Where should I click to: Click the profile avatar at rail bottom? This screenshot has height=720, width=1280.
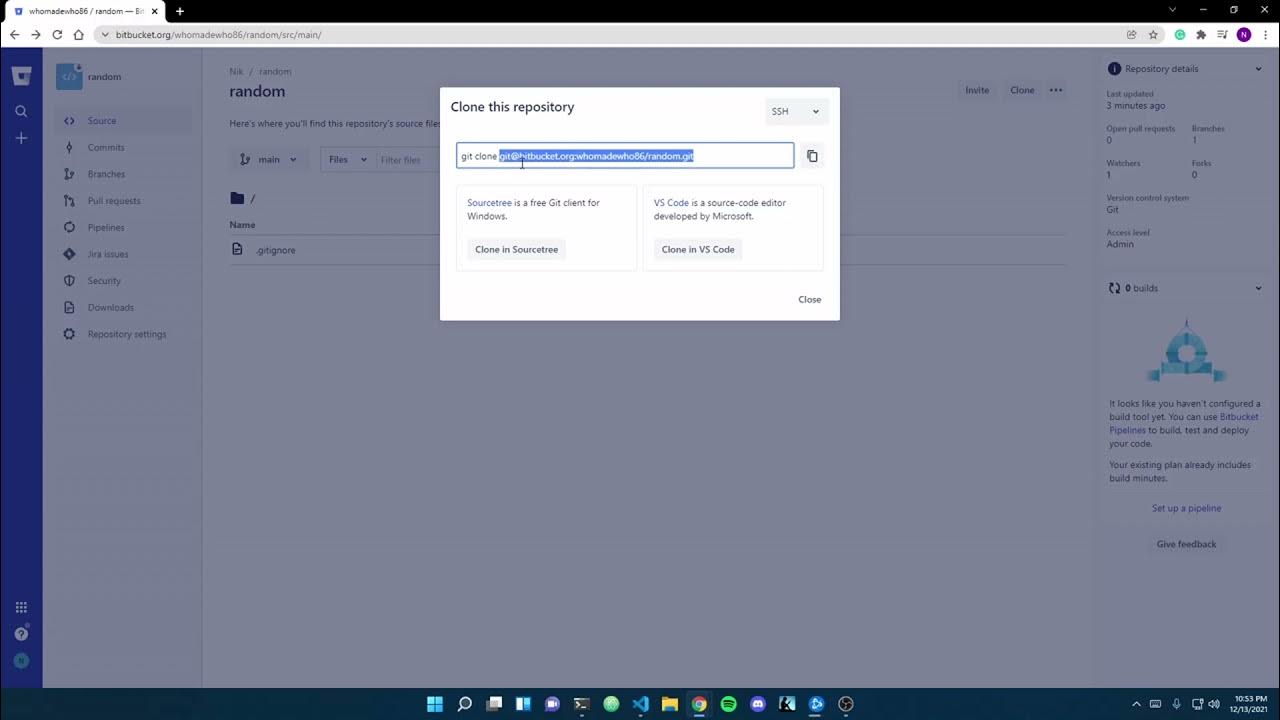21,661
